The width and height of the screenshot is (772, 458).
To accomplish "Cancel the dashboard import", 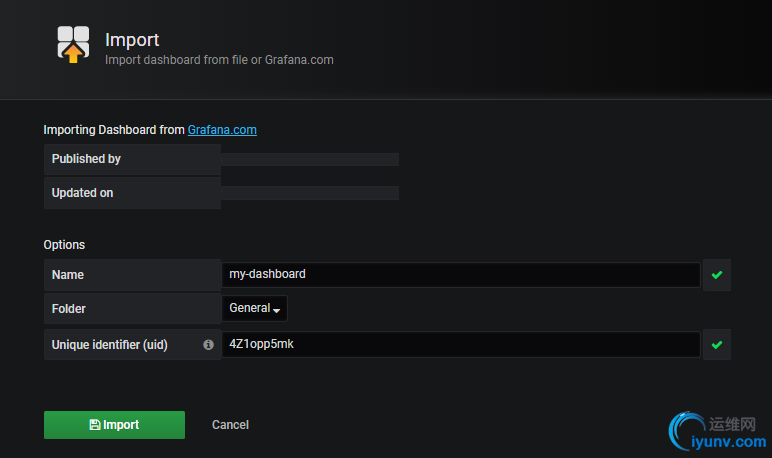I will [230, 425].
